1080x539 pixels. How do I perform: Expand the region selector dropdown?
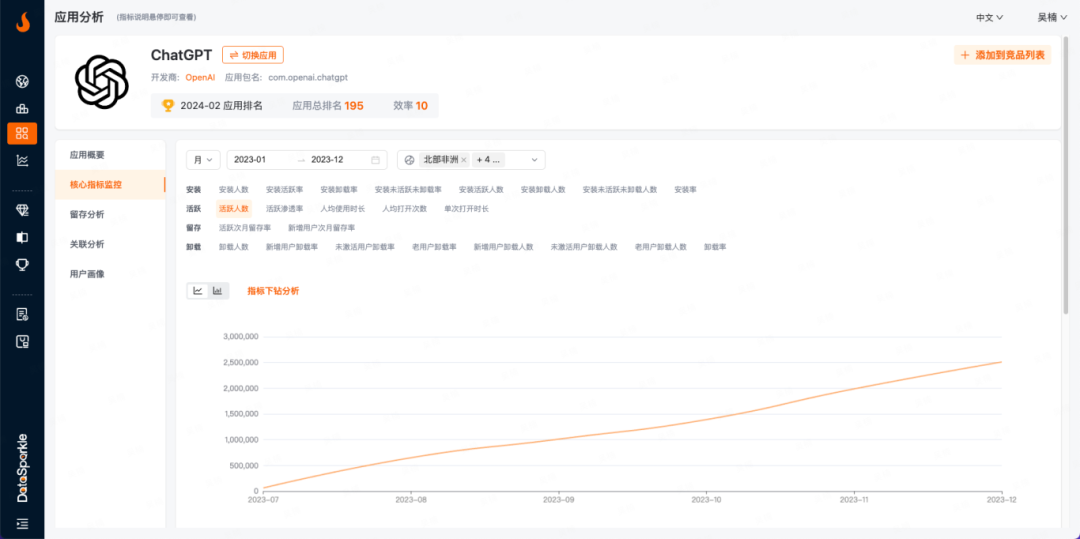click(x=535, y=160)
